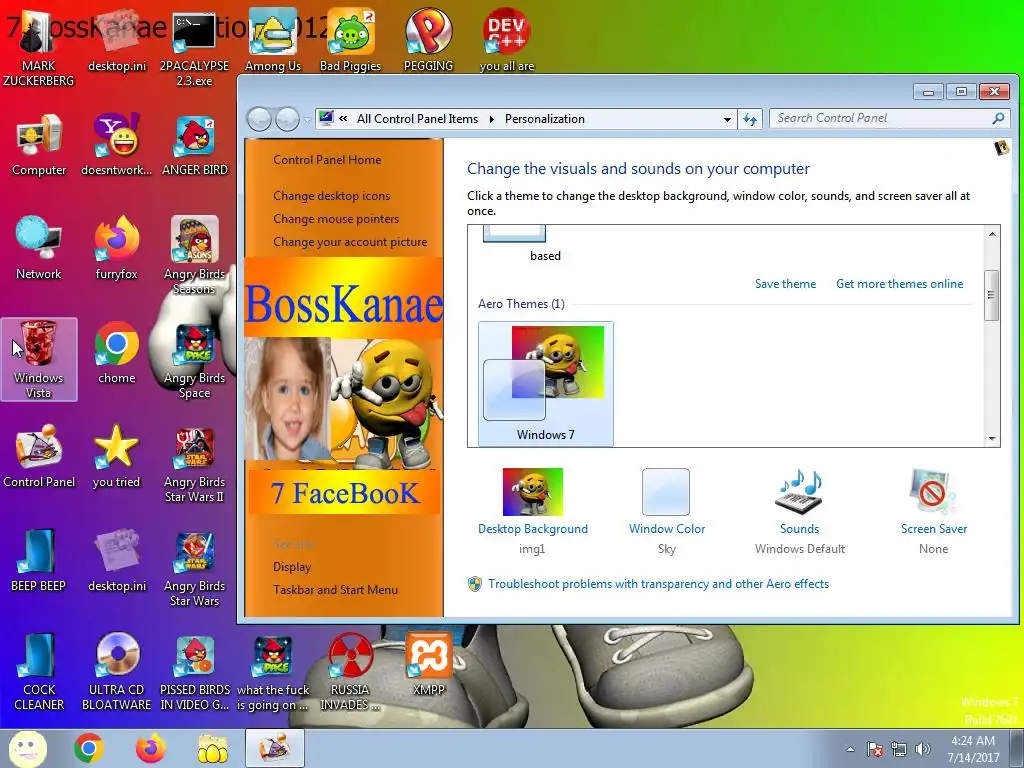The image size is (1024, 768).
Task: Click theme list scroll-down arrow
Action: (992, 439)
